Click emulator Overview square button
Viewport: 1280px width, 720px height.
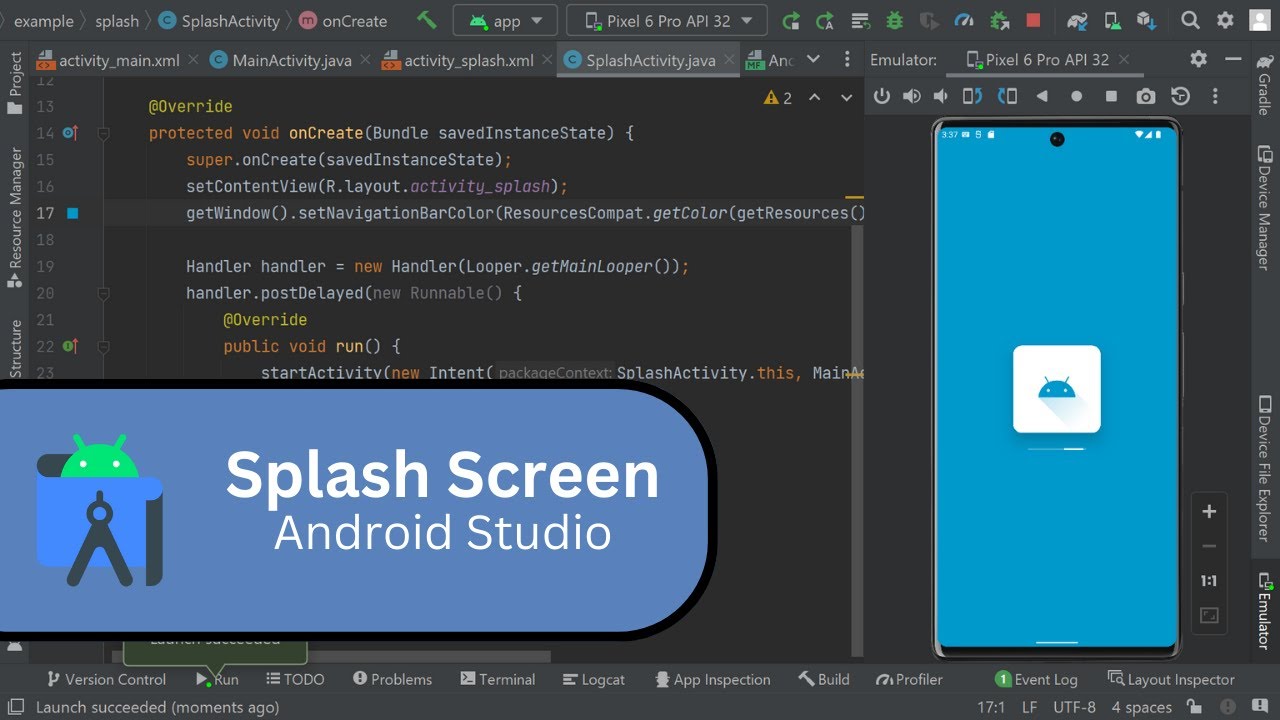pyautogui.click(x=1111, y=96)
